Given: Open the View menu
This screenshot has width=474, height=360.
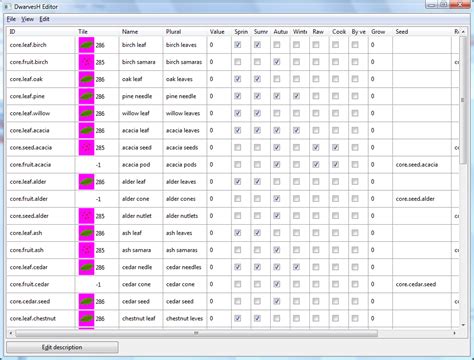Looking at the screenshot, I should pos(27,19).
